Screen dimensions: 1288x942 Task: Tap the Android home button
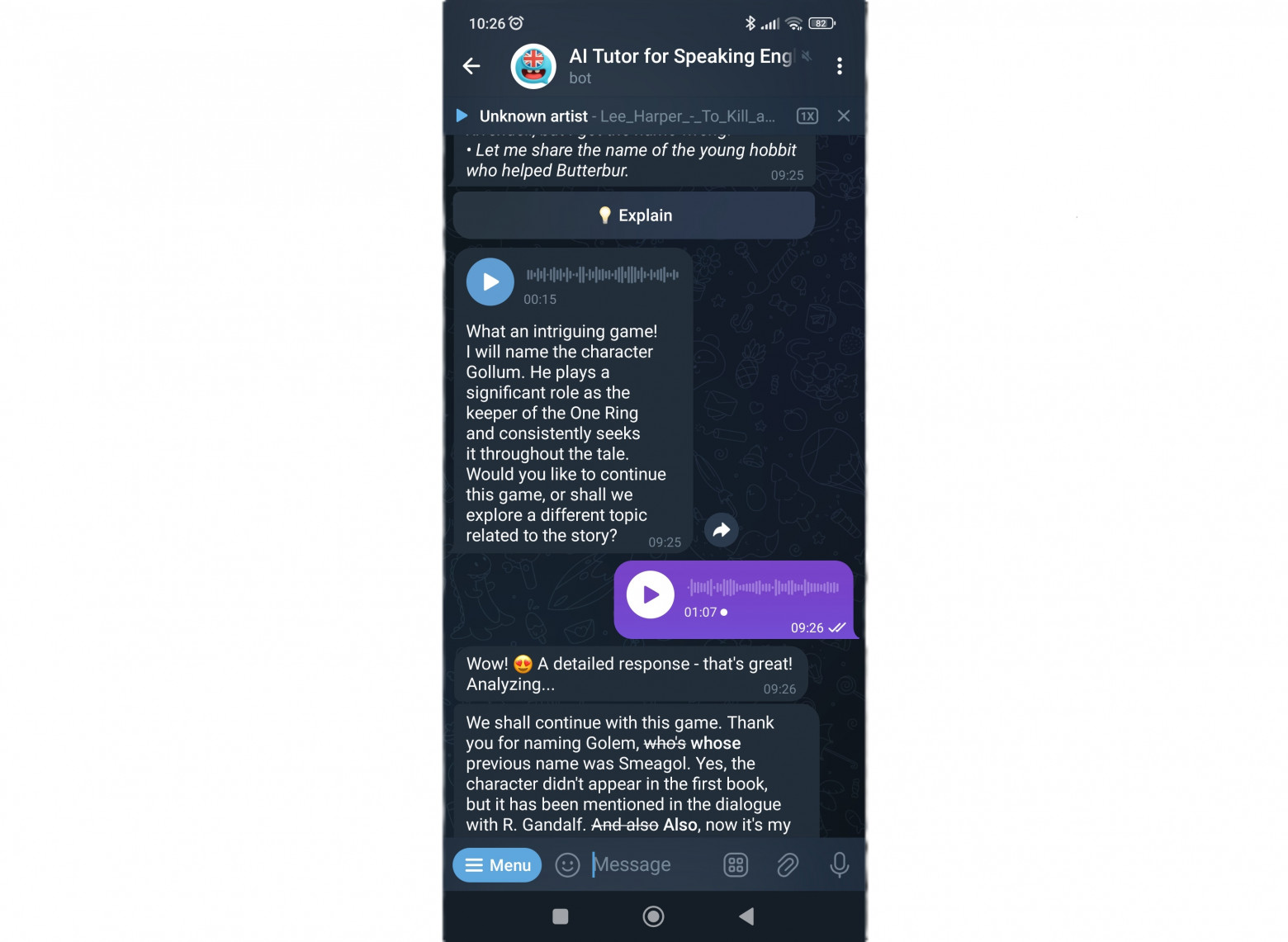653,916
